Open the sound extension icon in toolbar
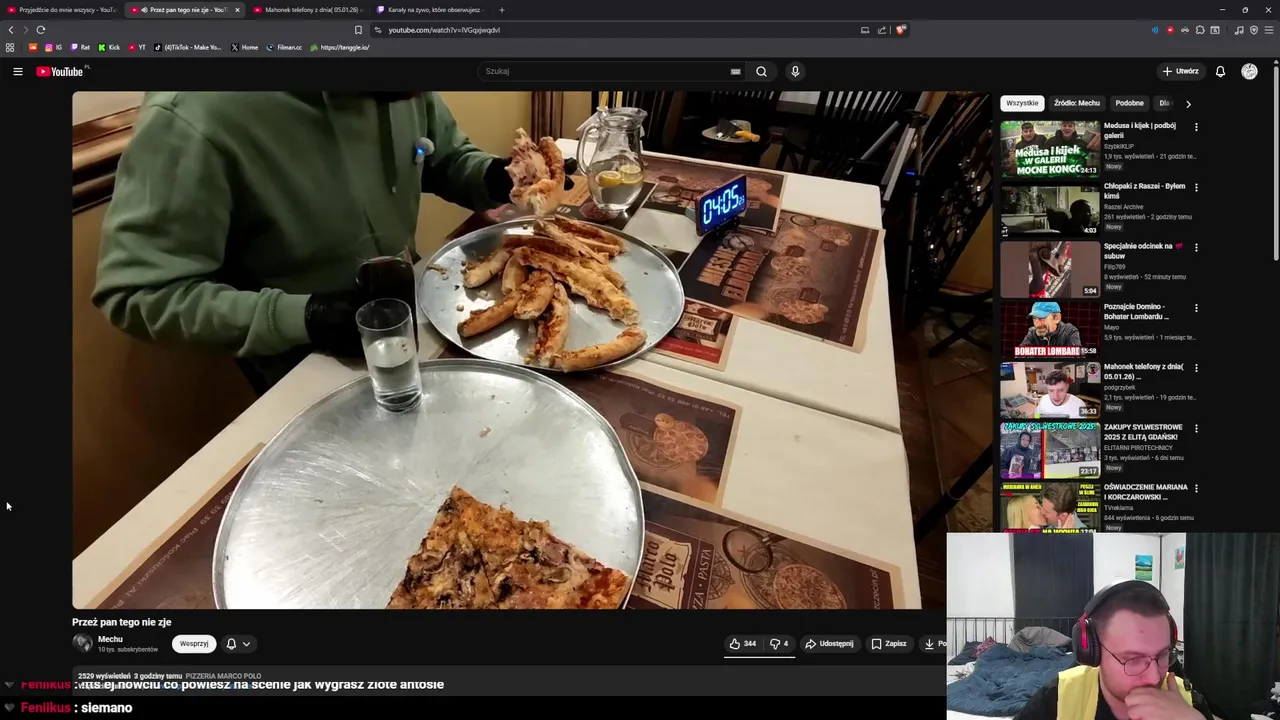The image size is (1280, 720). pyautogui.click(x=1155, y=30)
